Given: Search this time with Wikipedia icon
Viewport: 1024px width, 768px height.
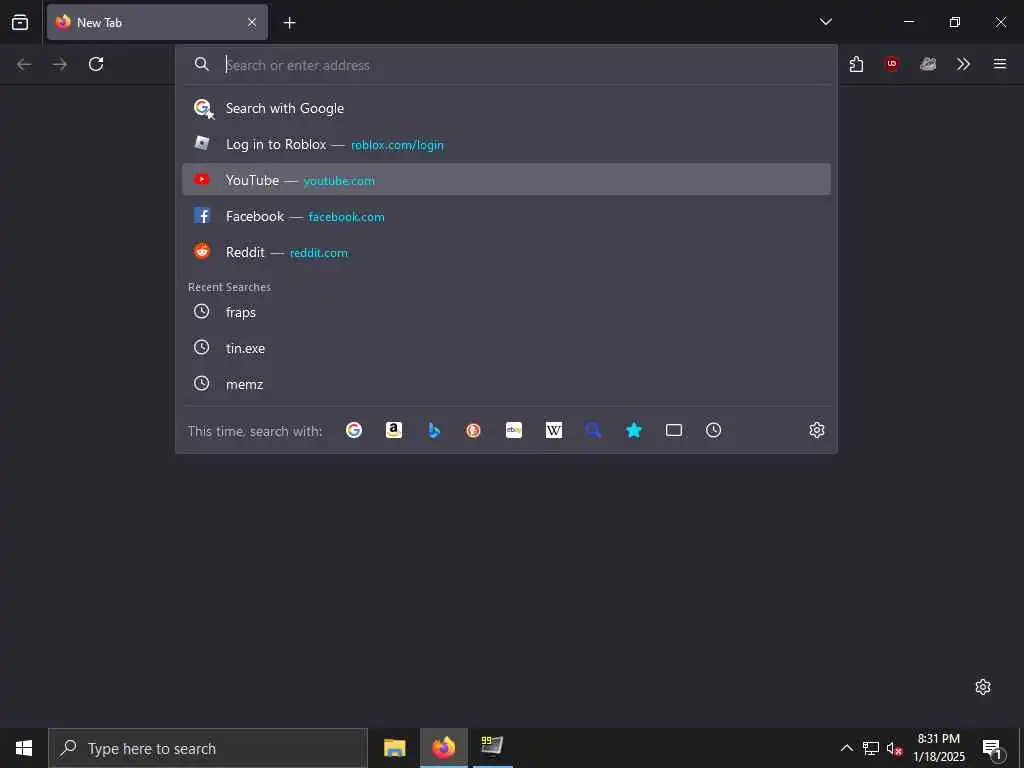Looking at the screenshot, I should coord(554,430).
